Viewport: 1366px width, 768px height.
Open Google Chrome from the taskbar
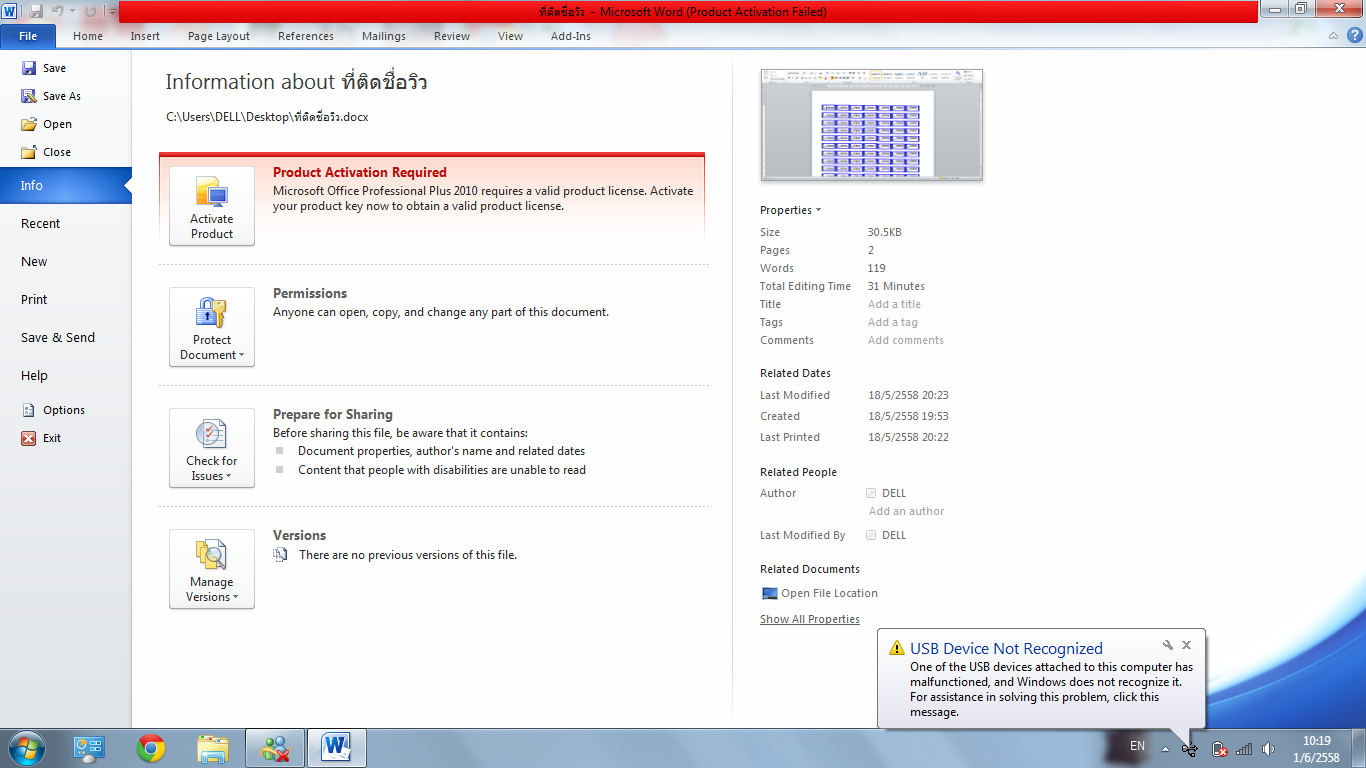pyautogui.click(x=151, y=748)
